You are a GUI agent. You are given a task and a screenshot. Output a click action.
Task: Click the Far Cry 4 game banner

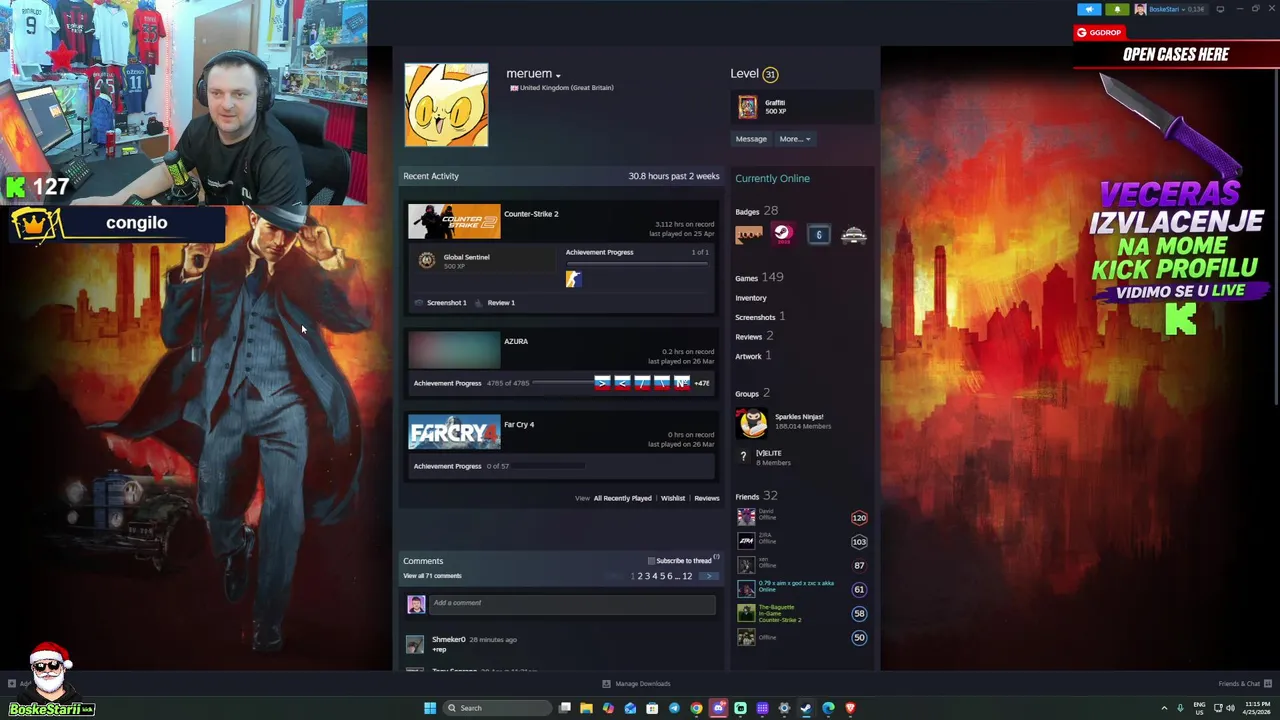coord(454,432)
